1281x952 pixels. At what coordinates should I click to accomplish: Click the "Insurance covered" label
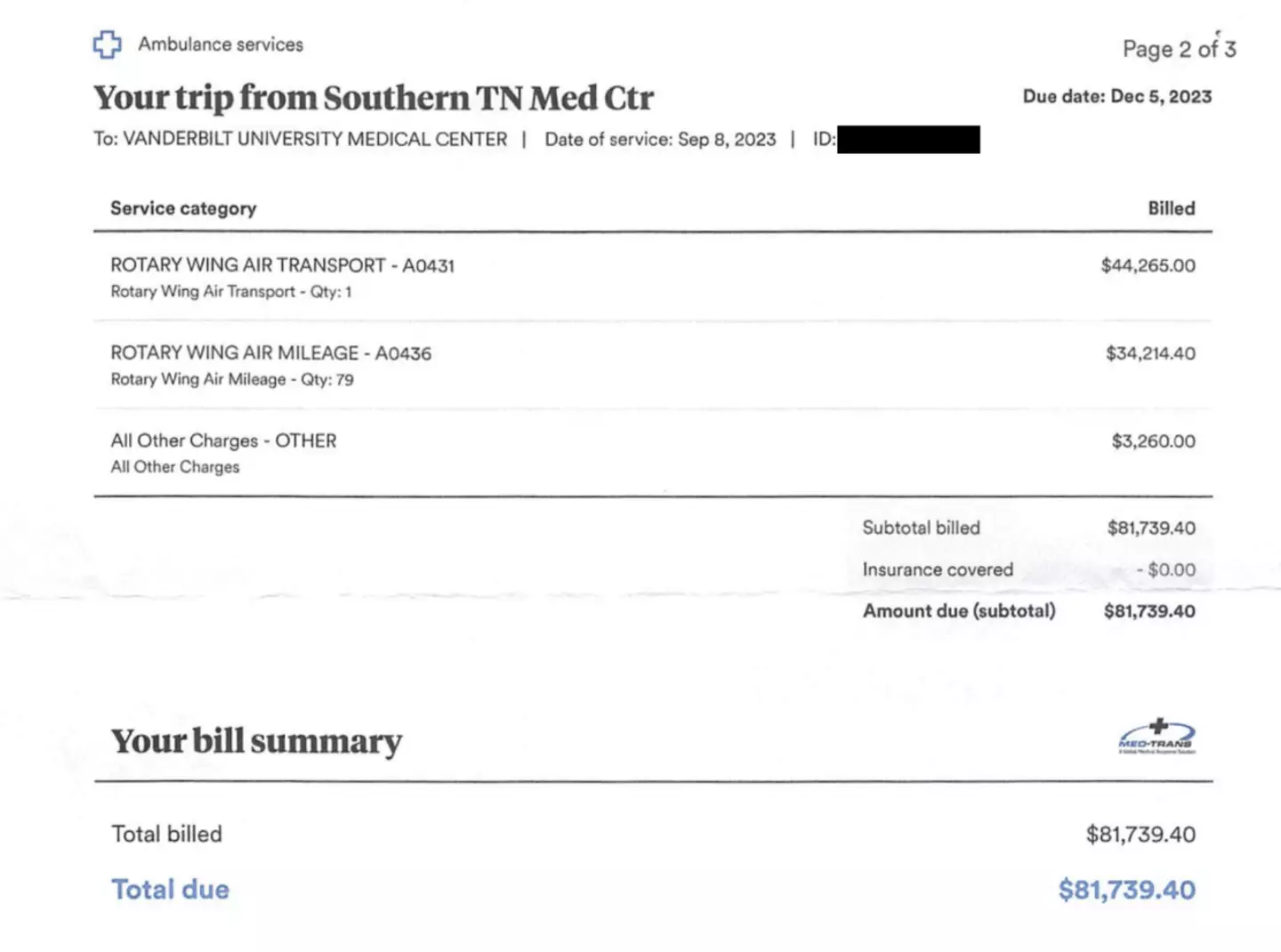938,569
